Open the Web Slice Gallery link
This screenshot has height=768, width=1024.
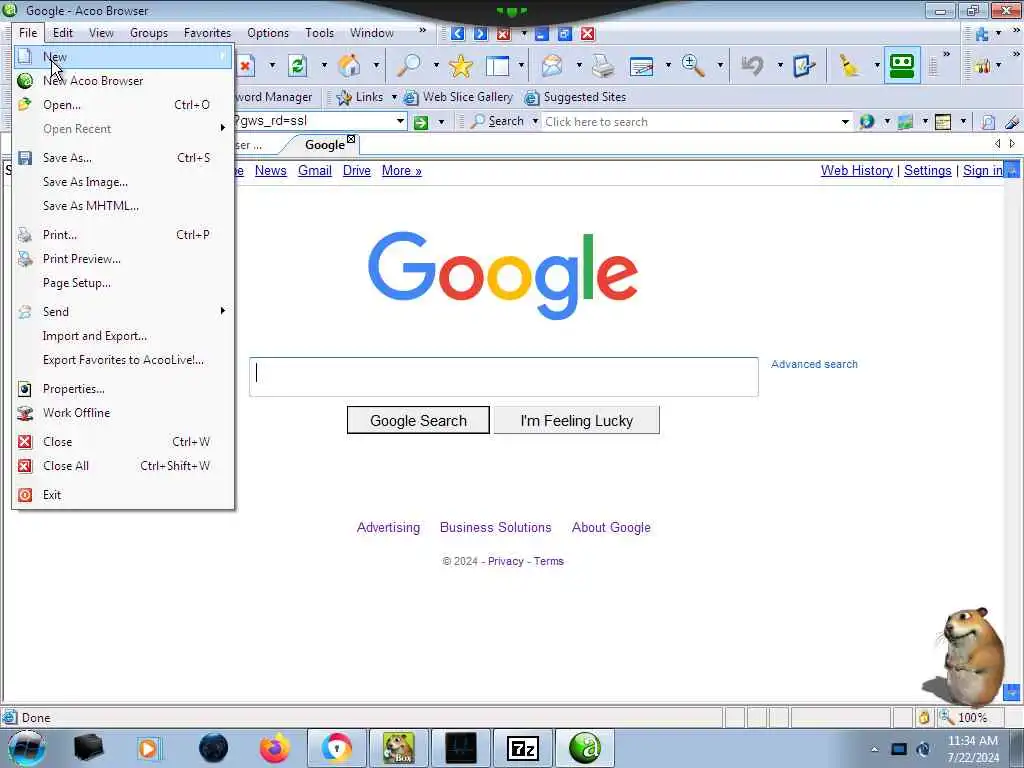pos(459,97)
